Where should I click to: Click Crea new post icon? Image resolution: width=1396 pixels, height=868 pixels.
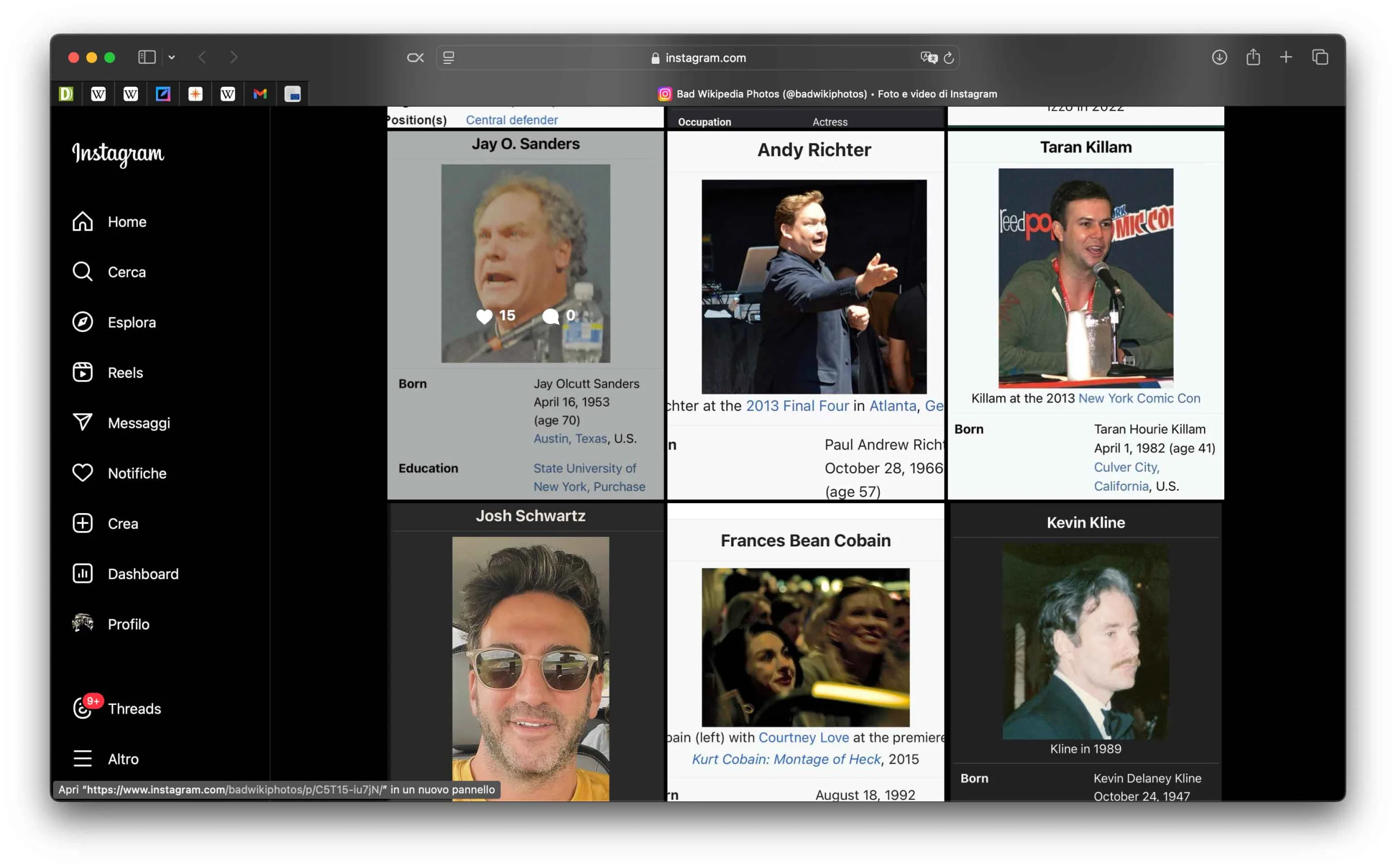[x=83, y=523]
